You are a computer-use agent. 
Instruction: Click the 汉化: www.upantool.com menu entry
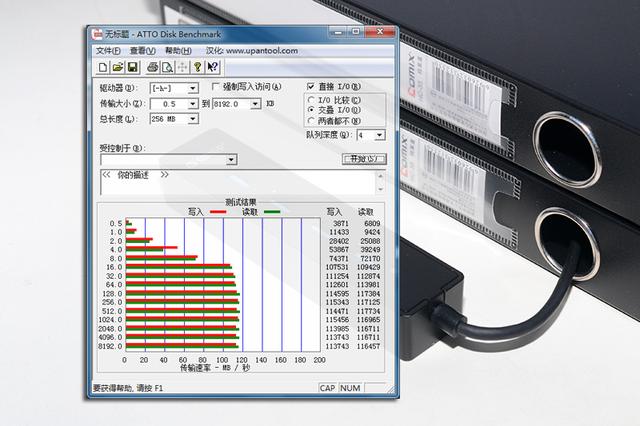(251, 51)
